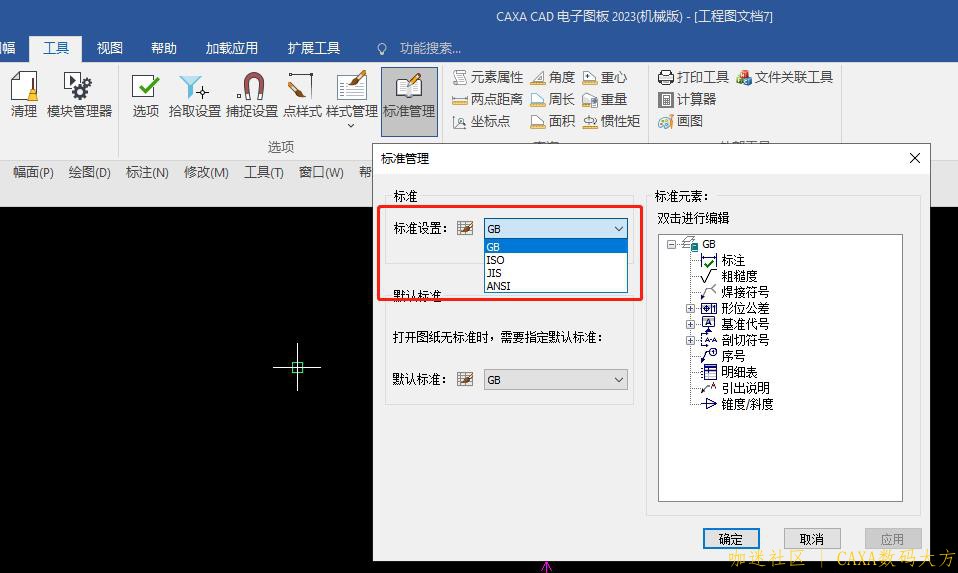Screen dimensions: 958x573
Task: Open 模块管理器 module manager
Action: pyautogui.click(x=79, y=95)
